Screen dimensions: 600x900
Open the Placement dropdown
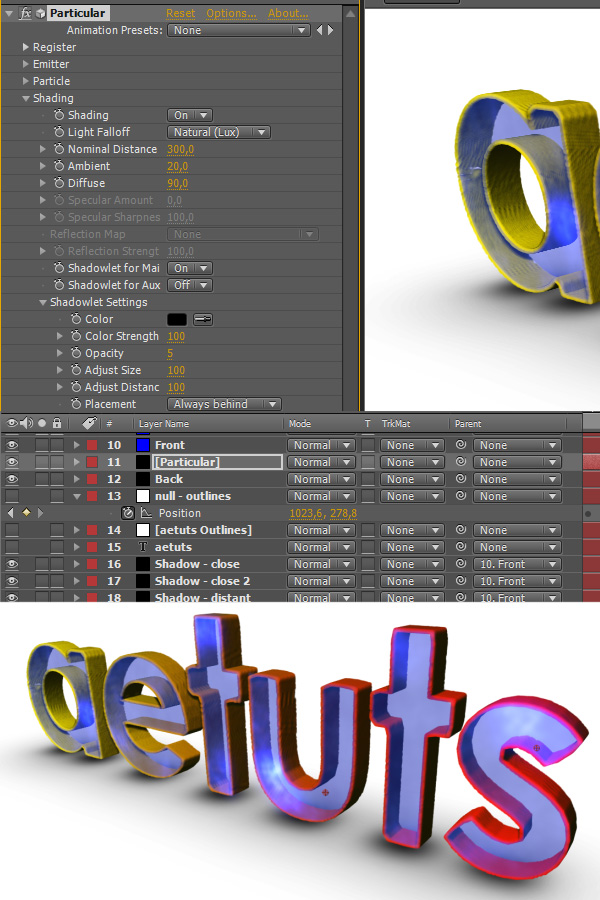point(224,404)
